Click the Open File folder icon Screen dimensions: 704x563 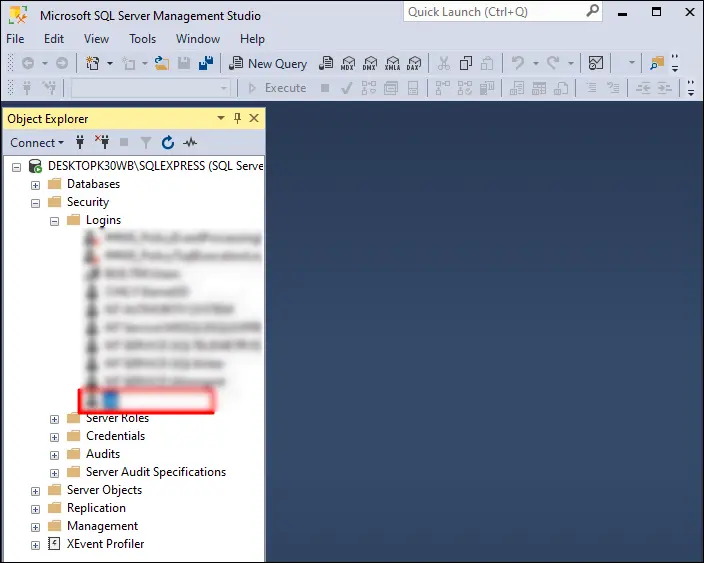coord(162,63)
